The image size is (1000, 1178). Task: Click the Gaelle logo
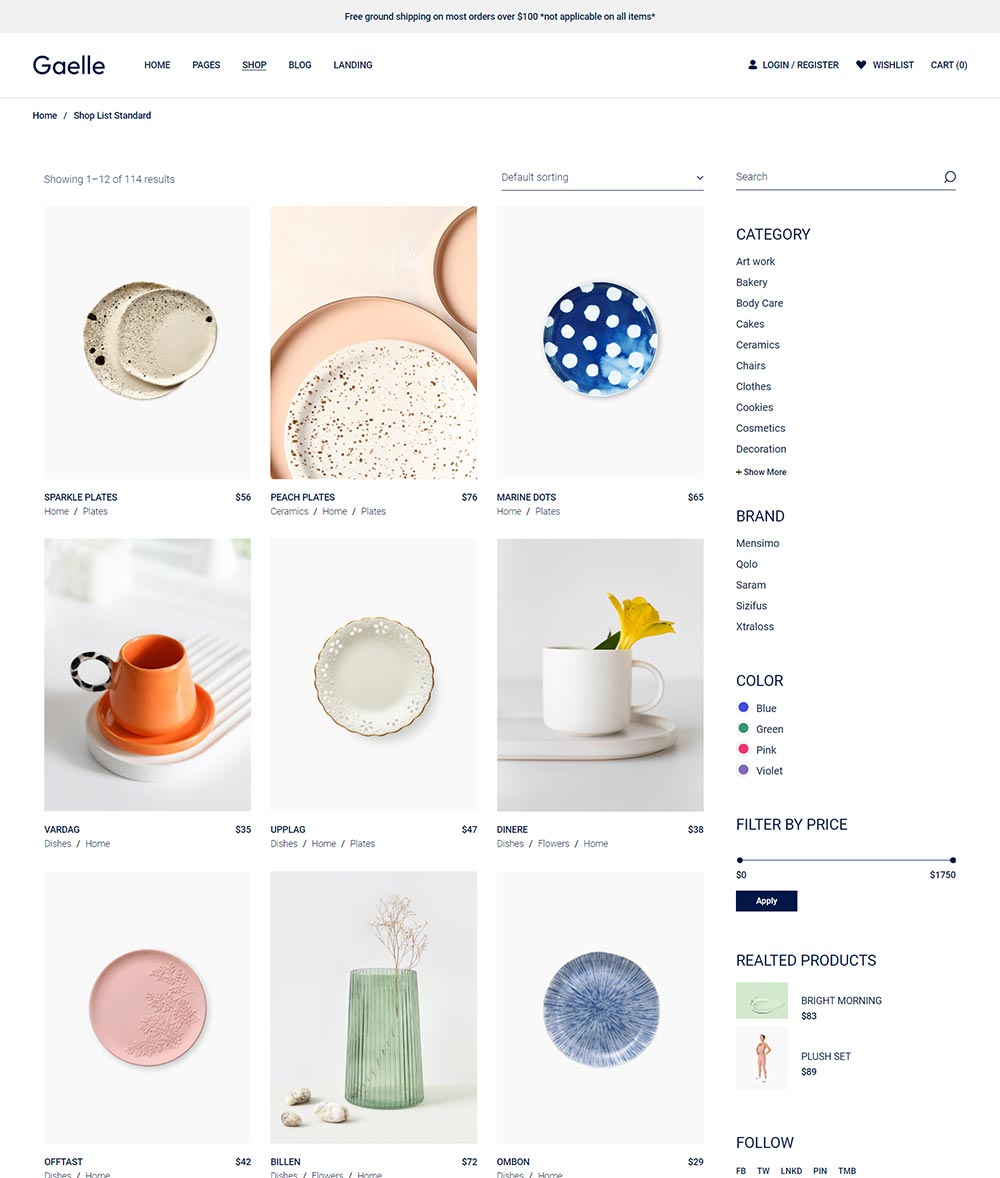[68, 65]
